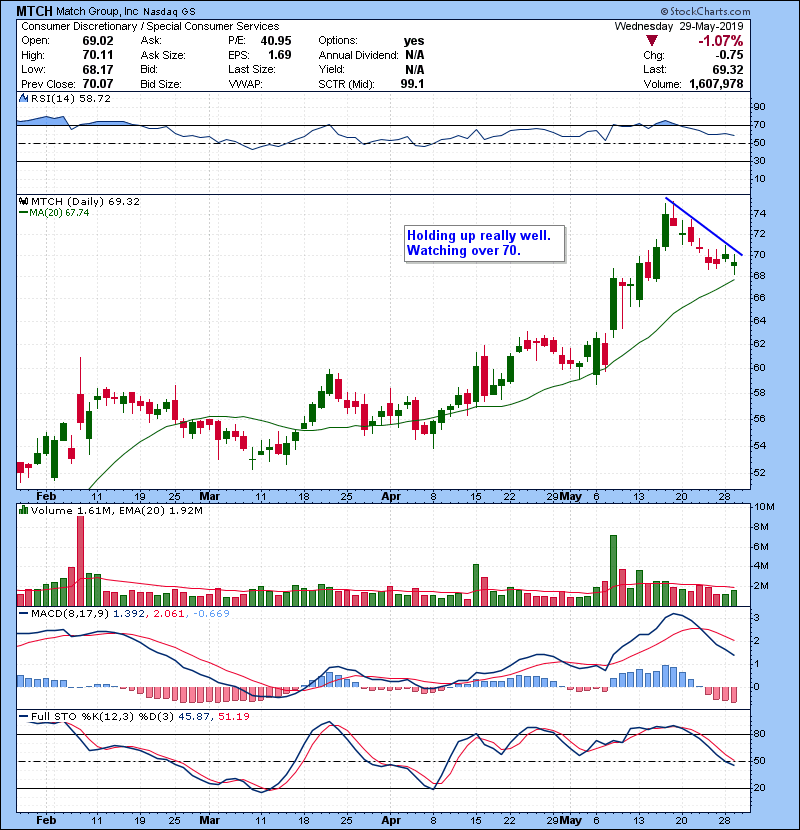
Task: Click the Last price 69.32 in the header
Action: (x=727, y=69)
